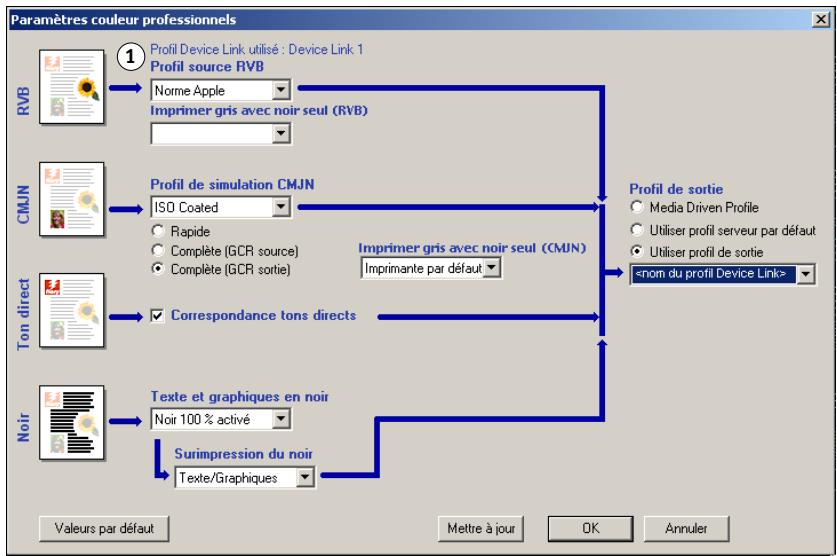Click the '<nom du profil Device Link>' field
Screen dimensions: 837x556
[714, 274]
